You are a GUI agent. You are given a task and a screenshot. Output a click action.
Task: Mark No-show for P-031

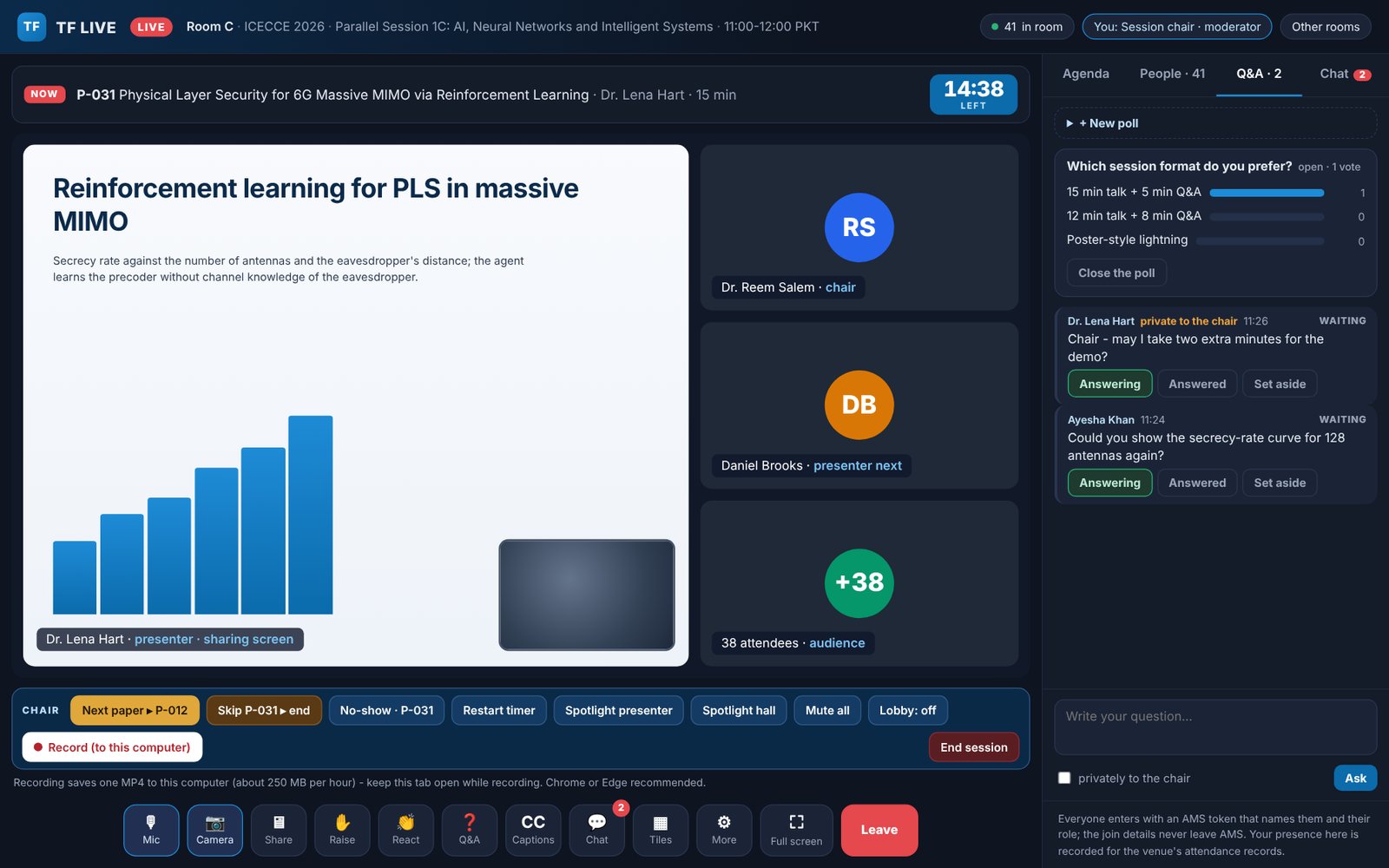pyautogui.click(x=386, y=710)
